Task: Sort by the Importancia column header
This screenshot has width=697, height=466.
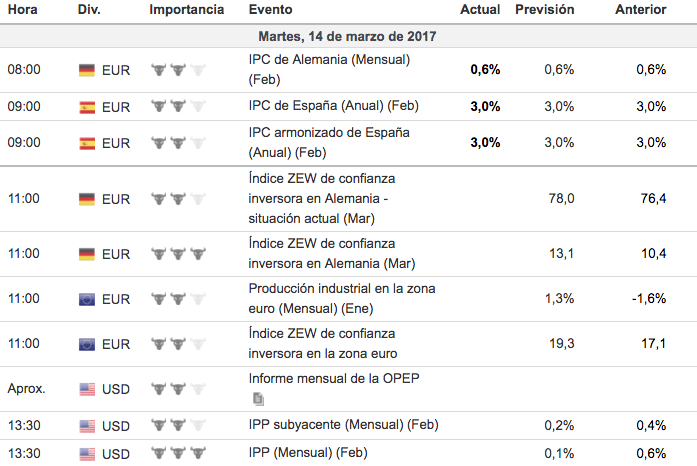Action: (x=186, y=9)
